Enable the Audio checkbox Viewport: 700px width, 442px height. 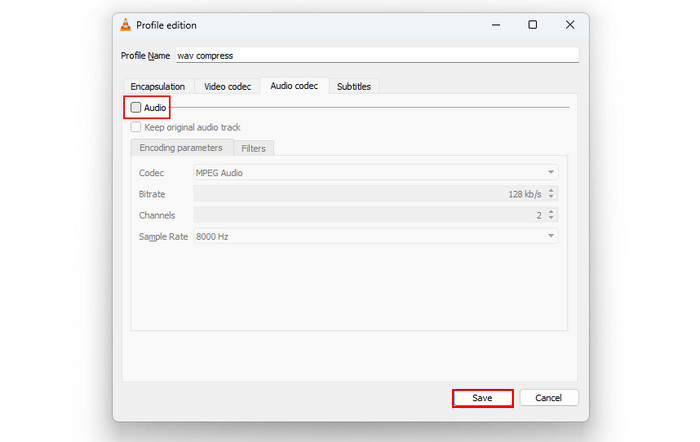pos(136,108)
